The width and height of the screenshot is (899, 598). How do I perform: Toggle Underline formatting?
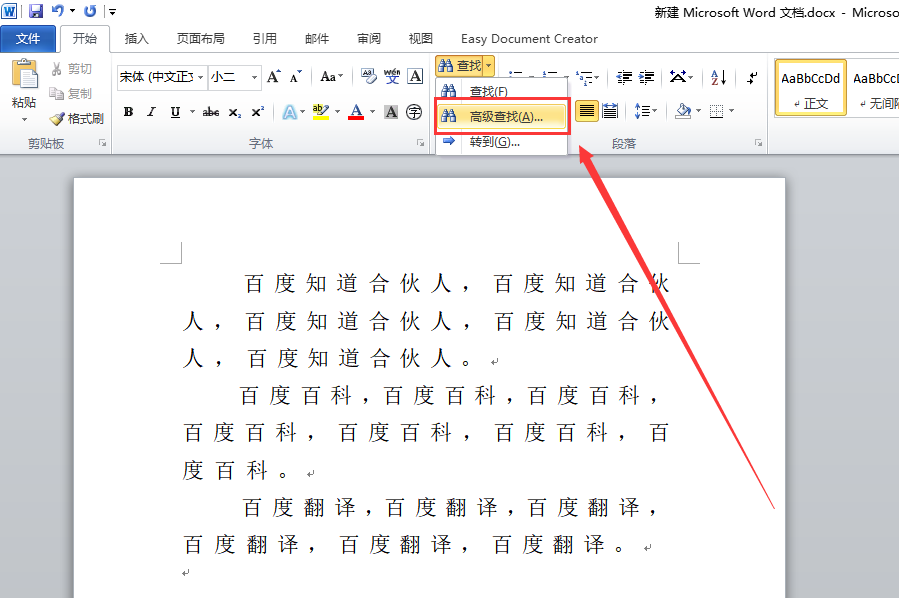(x=175, y=112)
